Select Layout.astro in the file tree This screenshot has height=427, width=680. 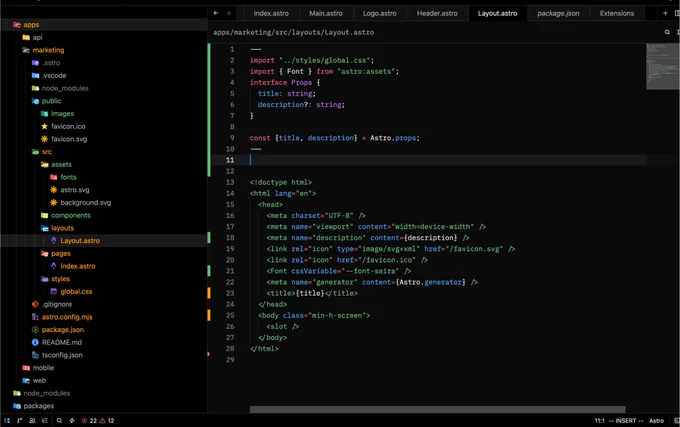pos(75,241)
